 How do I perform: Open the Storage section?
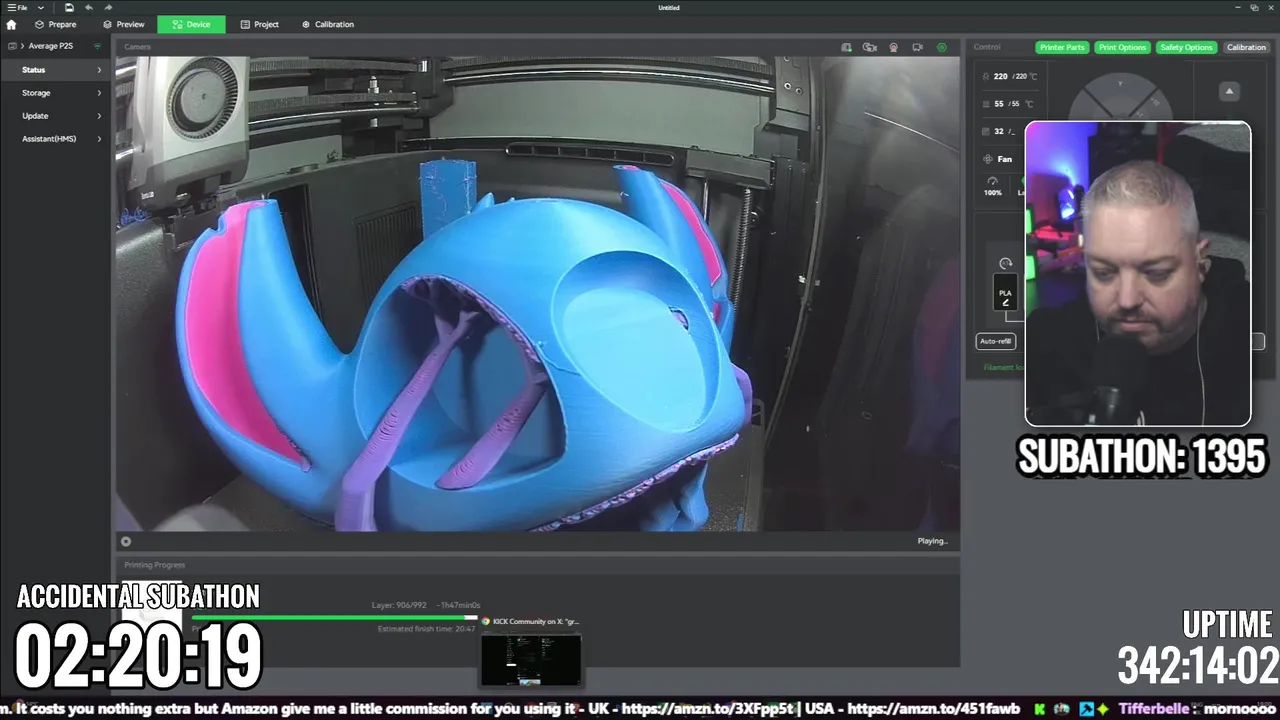[x=55, y=93]
